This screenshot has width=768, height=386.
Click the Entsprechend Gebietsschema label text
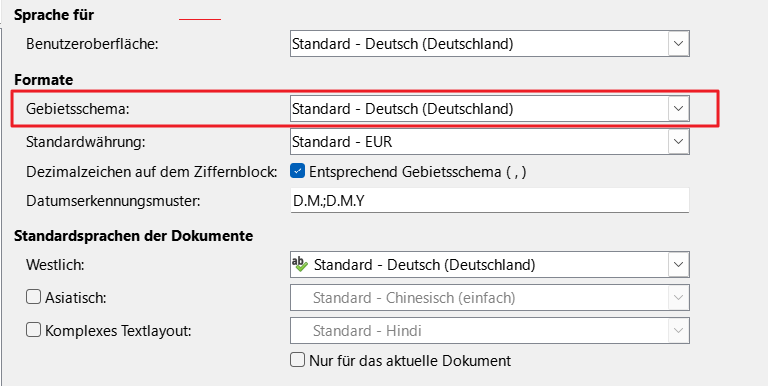tap(418, 172)
